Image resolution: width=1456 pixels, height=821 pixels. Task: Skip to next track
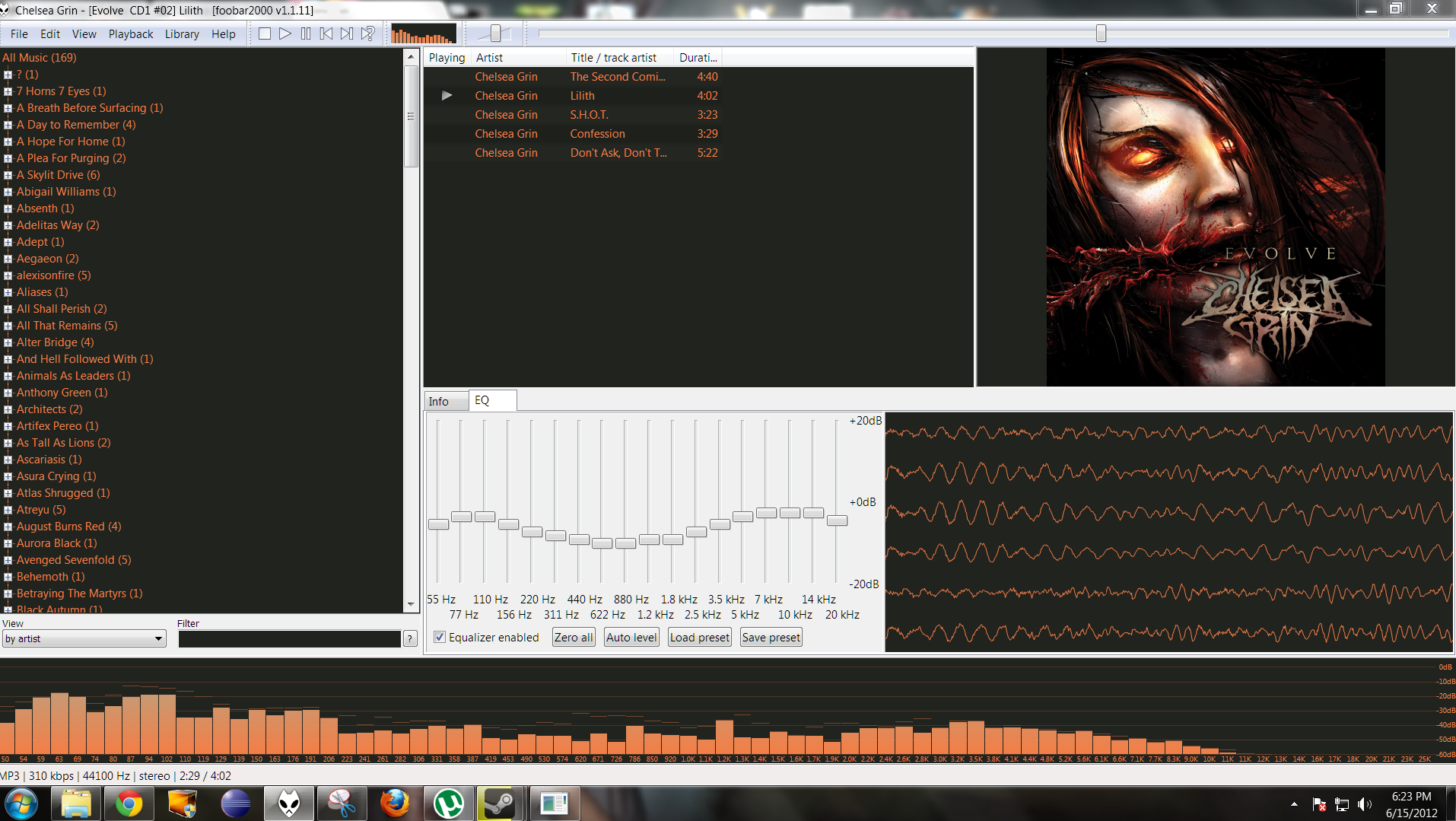[x=347, y=33]
